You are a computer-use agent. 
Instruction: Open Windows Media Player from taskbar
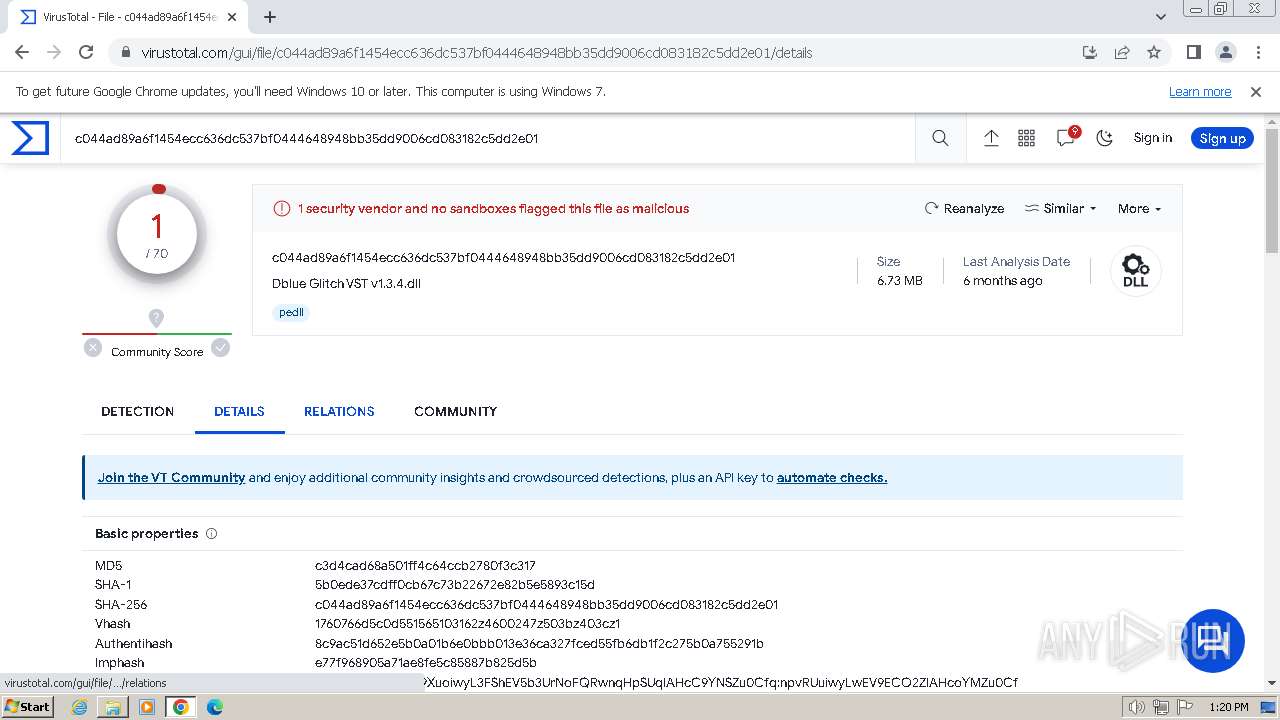coord(147,707)
